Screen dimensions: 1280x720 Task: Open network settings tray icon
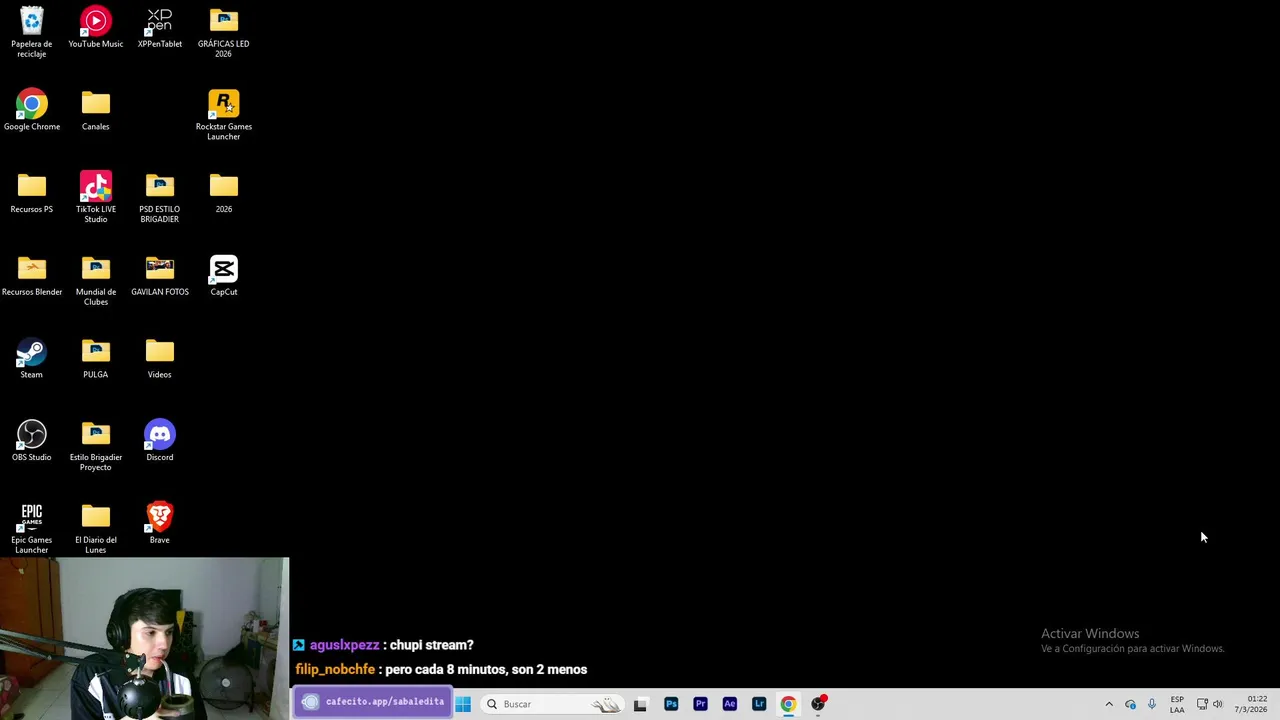(1202, 704)
